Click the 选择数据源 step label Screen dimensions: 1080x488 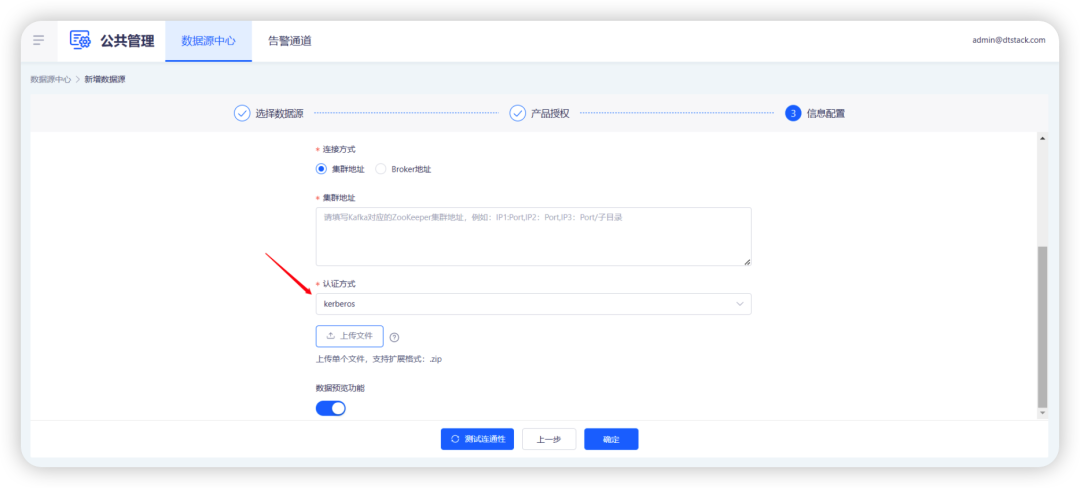coord(280,114)
